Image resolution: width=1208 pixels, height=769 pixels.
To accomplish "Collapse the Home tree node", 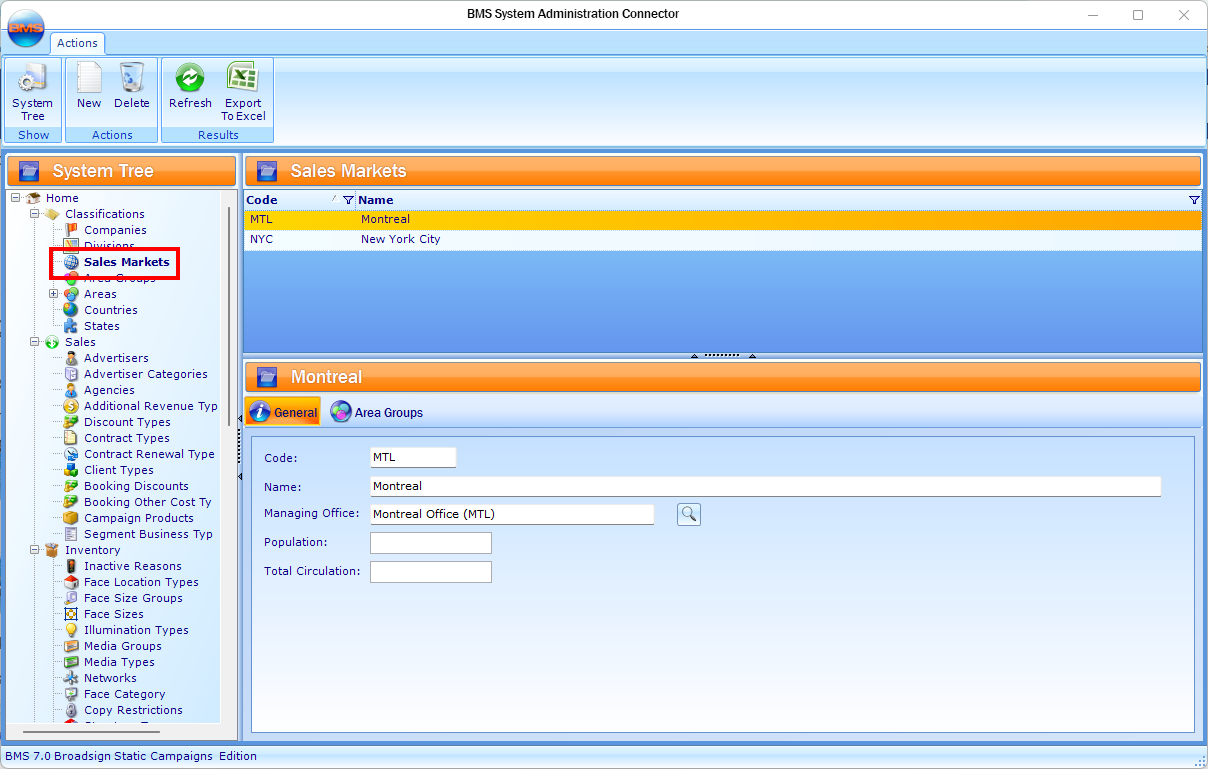I will (16, 198).
